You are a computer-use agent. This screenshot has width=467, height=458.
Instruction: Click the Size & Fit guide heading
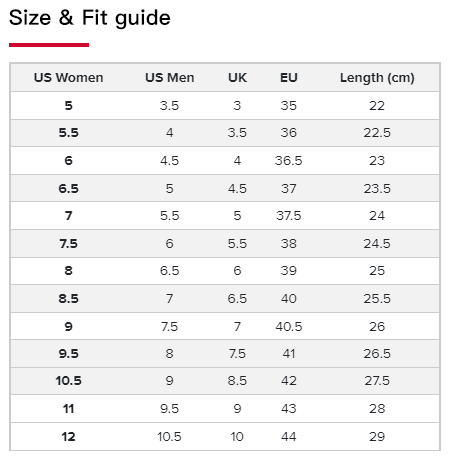(89, 18)
